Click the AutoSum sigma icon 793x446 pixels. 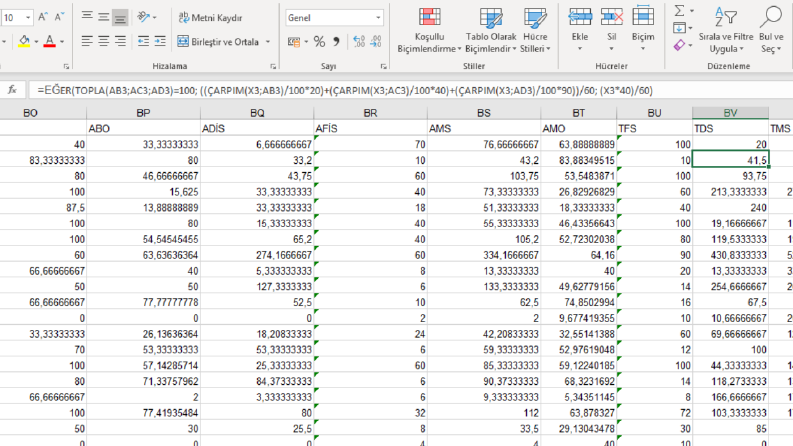point(679,11)
